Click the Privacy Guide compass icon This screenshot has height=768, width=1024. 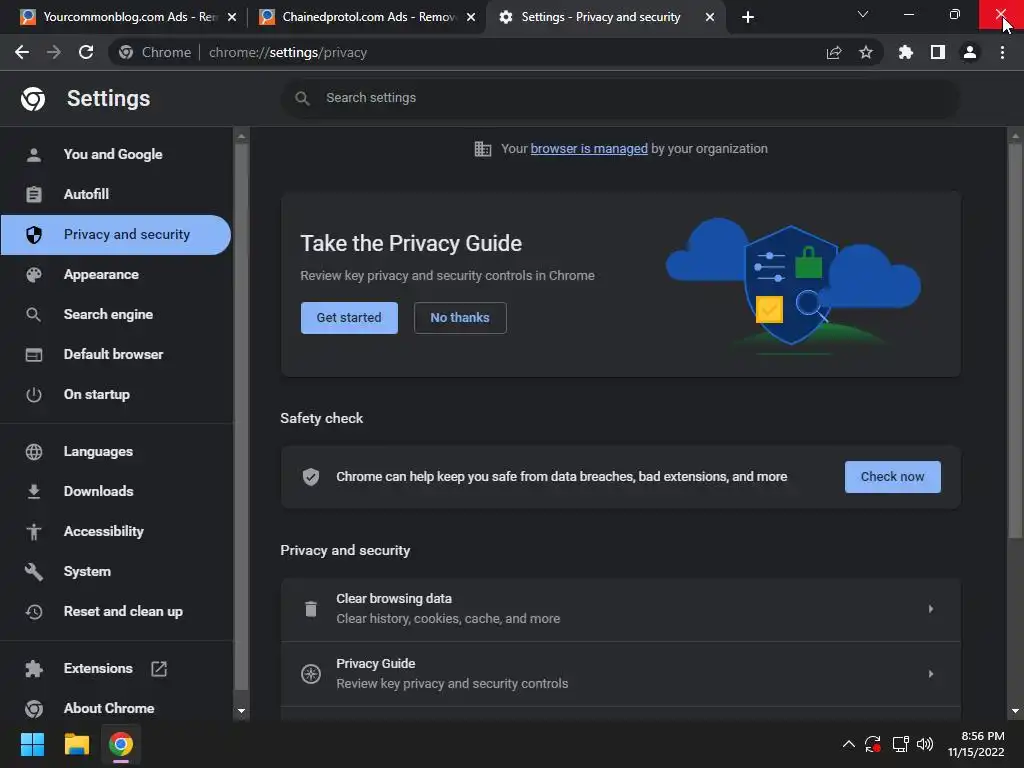(311, 674)
